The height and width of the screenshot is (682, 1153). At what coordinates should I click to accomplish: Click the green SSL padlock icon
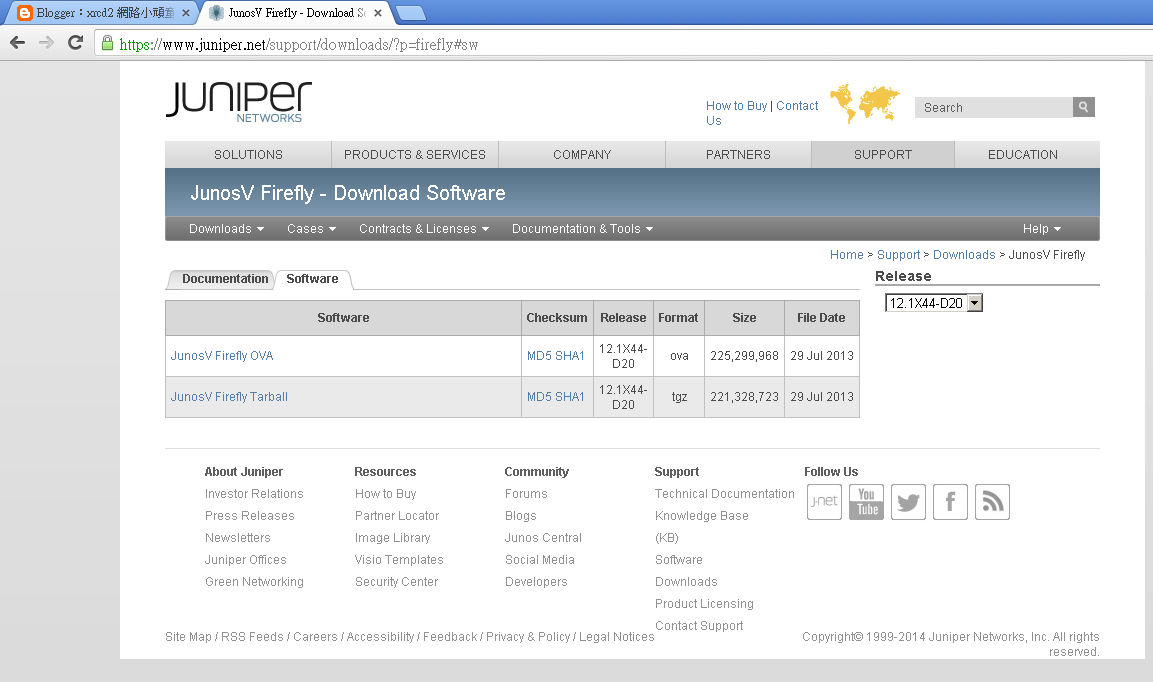point(107,43)
